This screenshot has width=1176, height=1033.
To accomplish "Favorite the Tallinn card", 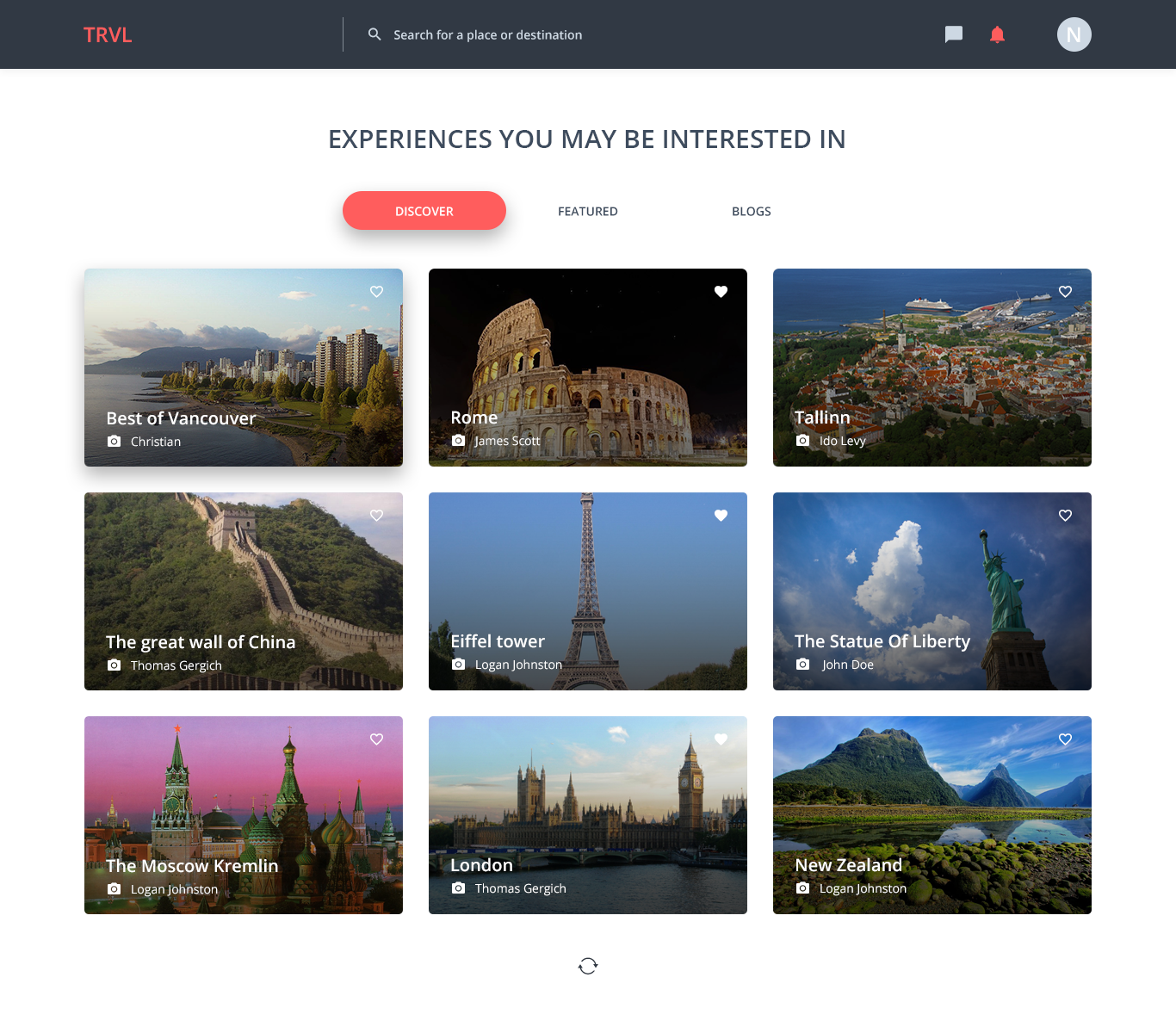I will pyautogui.click(x=1065, y=292).
